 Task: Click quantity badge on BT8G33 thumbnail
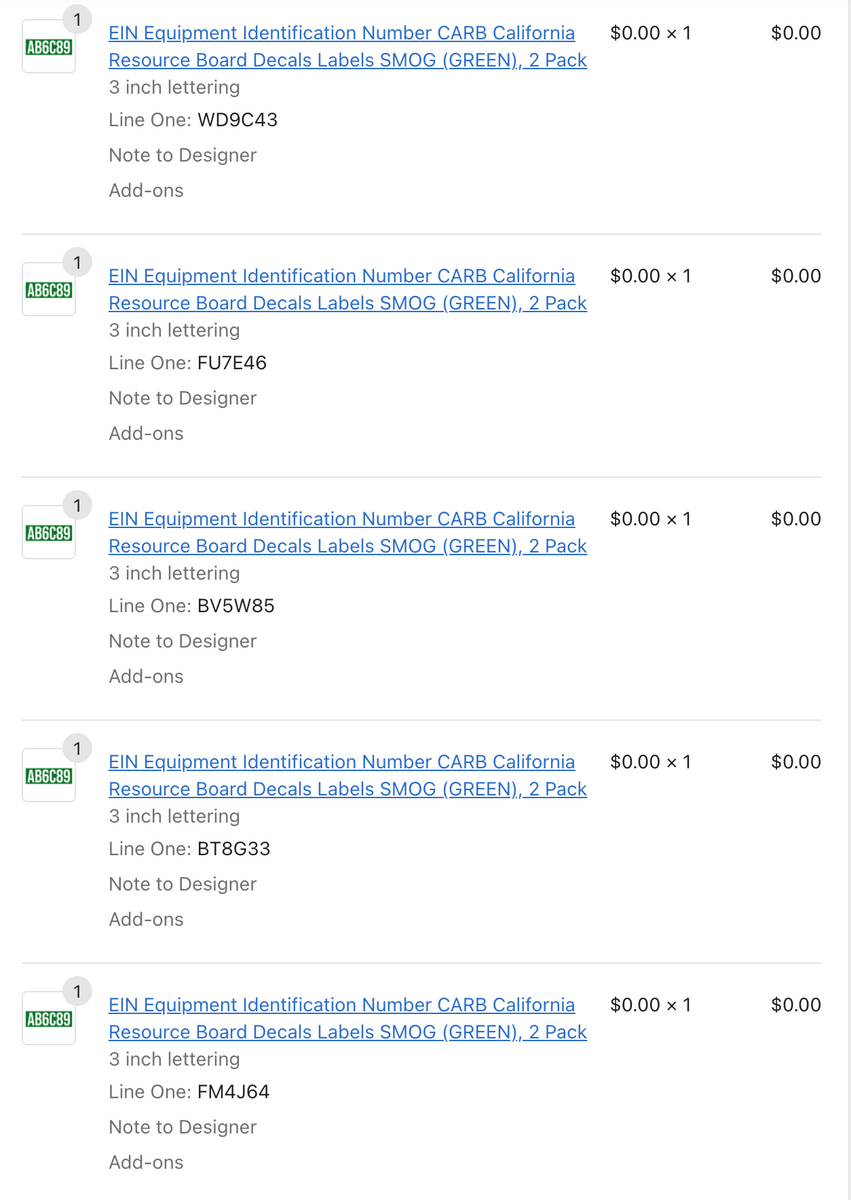click(x=77, y=748)
